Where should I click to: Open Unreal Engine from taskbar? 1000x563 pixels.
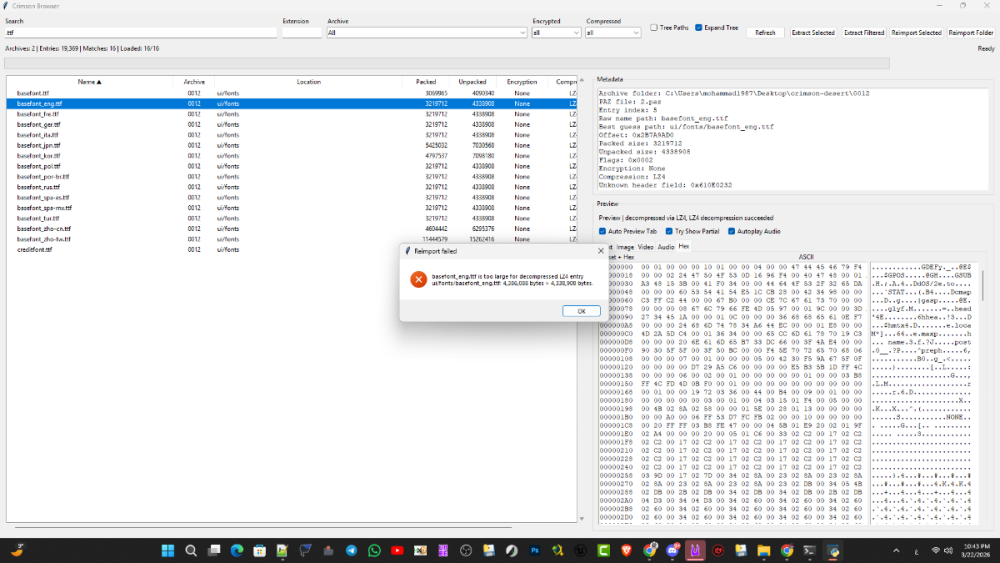(x=580, y=550)
